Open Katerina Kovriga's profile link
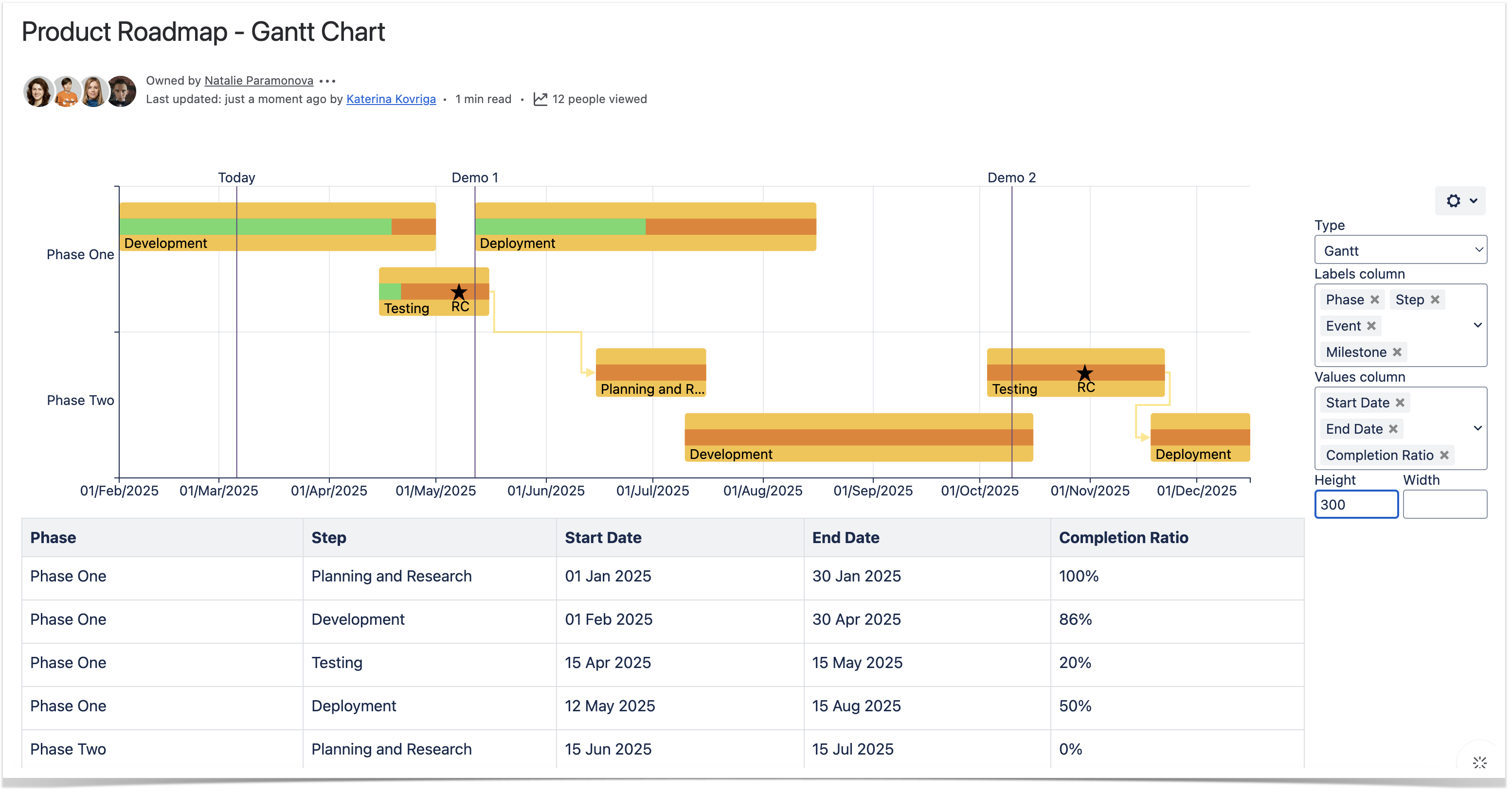The width and height of the screenshot is (1512, 792). coord(391,99)
